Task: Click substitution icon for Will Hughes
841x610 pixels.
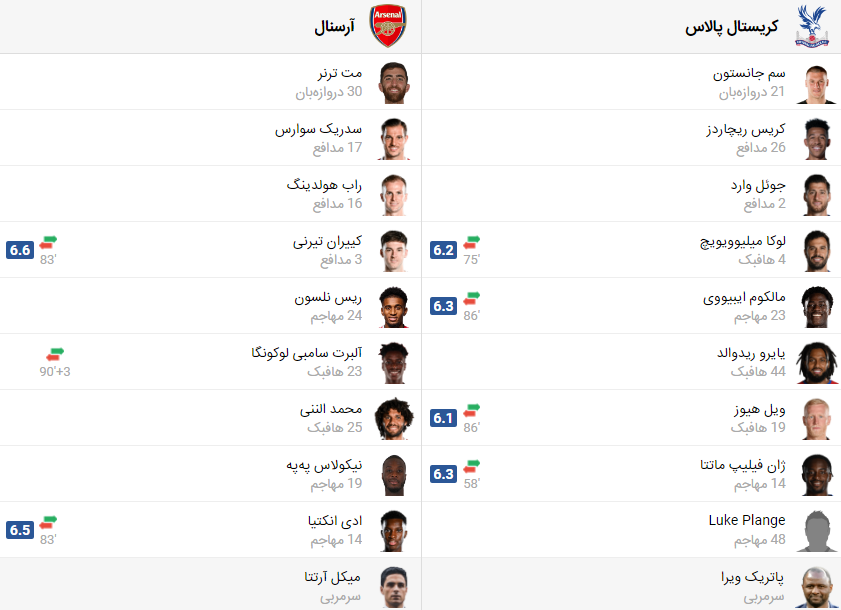Action: click(x=471, y=410)
